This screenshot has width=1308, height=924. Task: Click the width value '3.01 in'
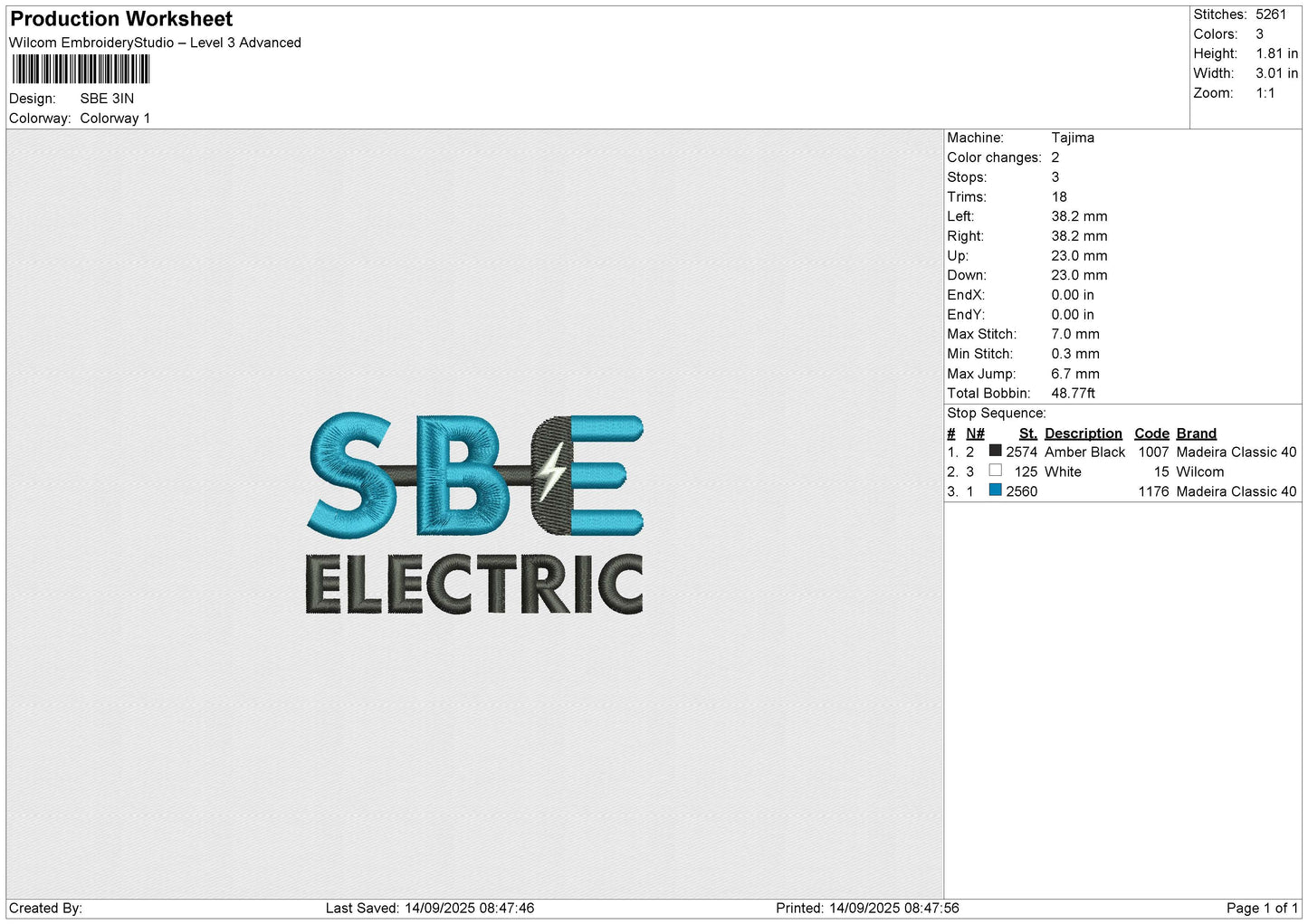coord(1276,73)
